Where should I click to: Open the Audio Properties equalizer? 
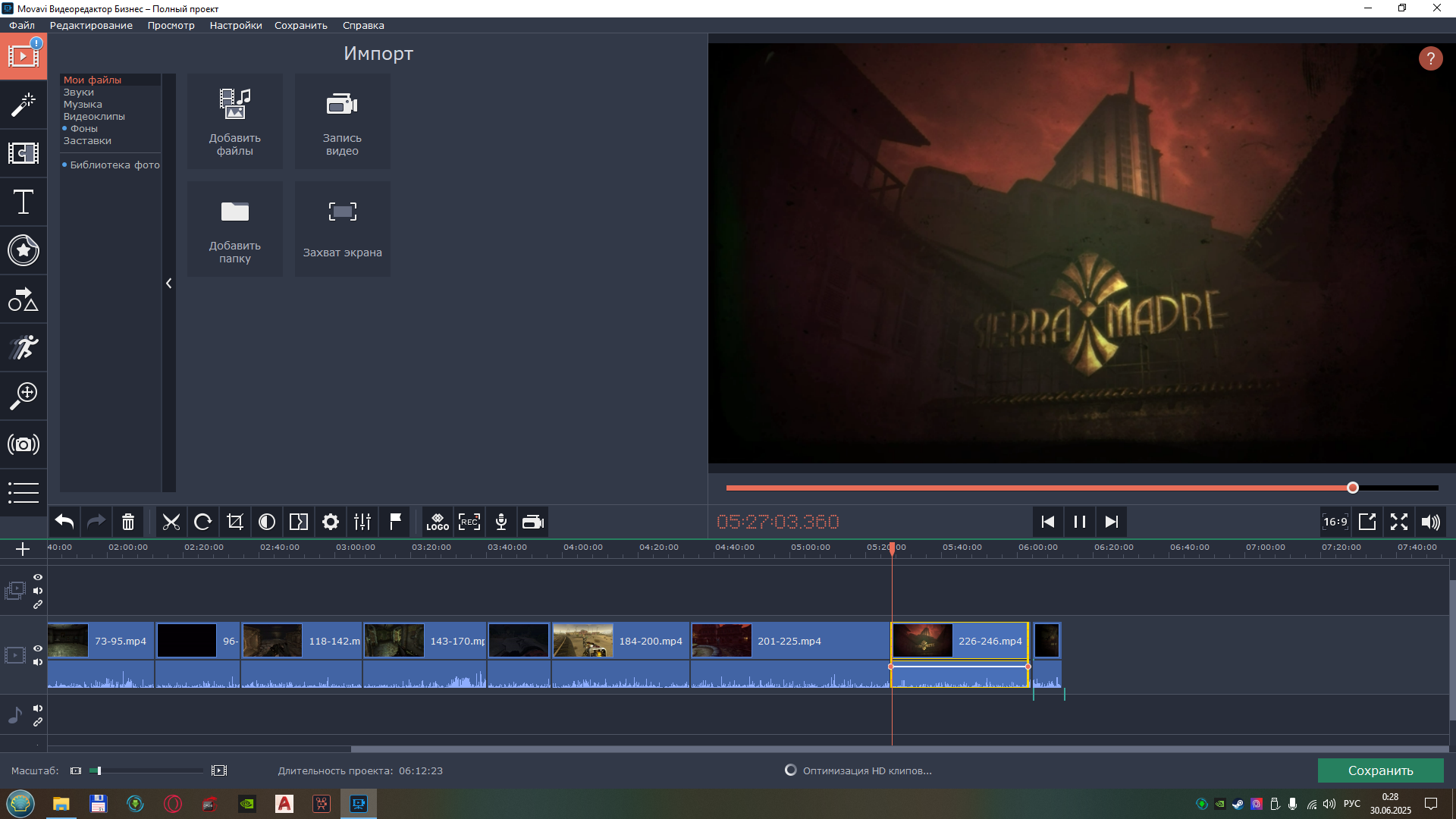(x=362, y=522)
